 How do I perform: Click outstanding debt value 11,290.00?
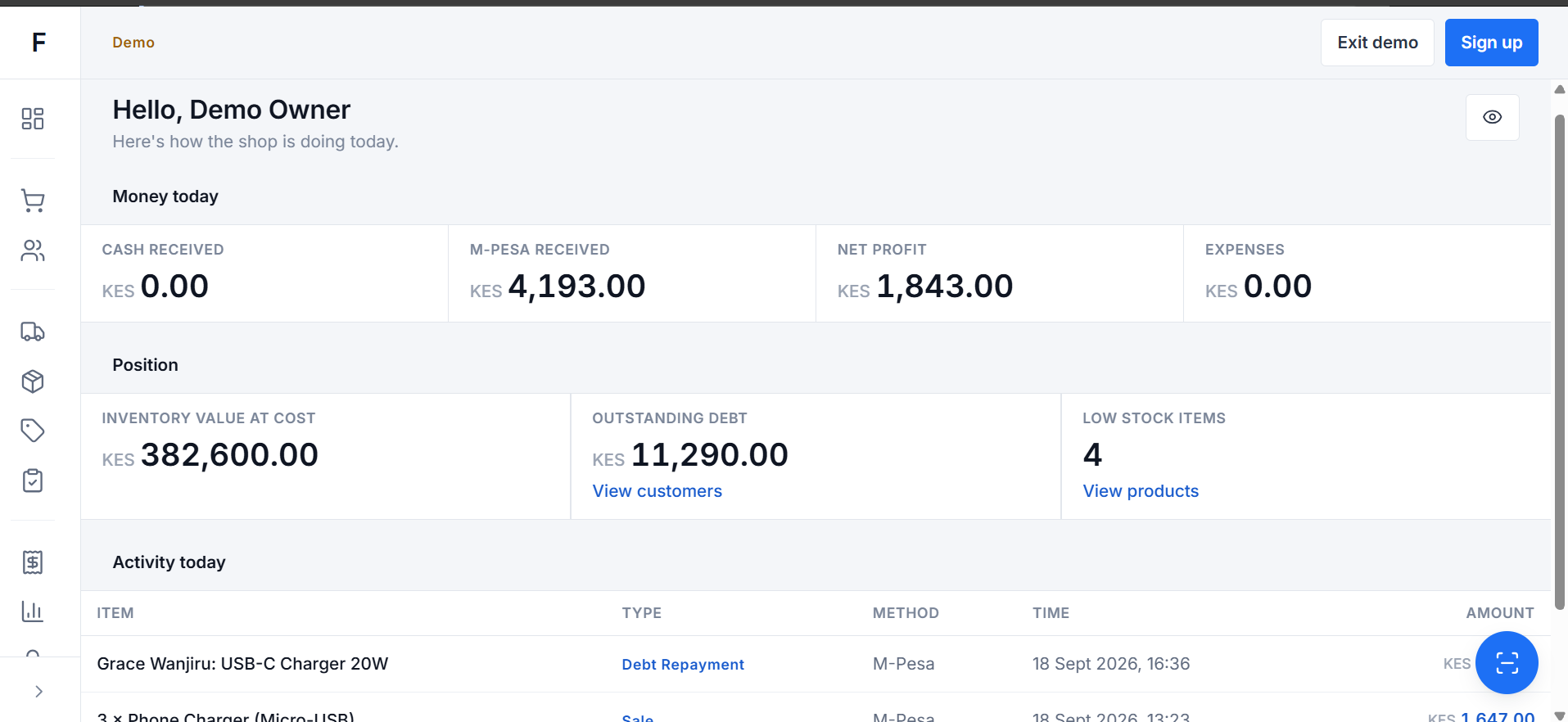[709, 455]
